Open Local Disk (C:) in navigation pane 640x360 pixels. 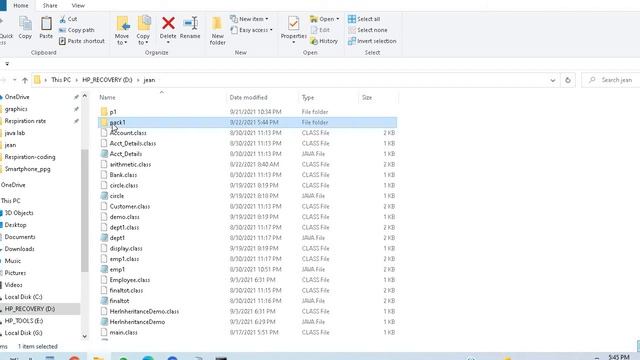click(23, 297)
